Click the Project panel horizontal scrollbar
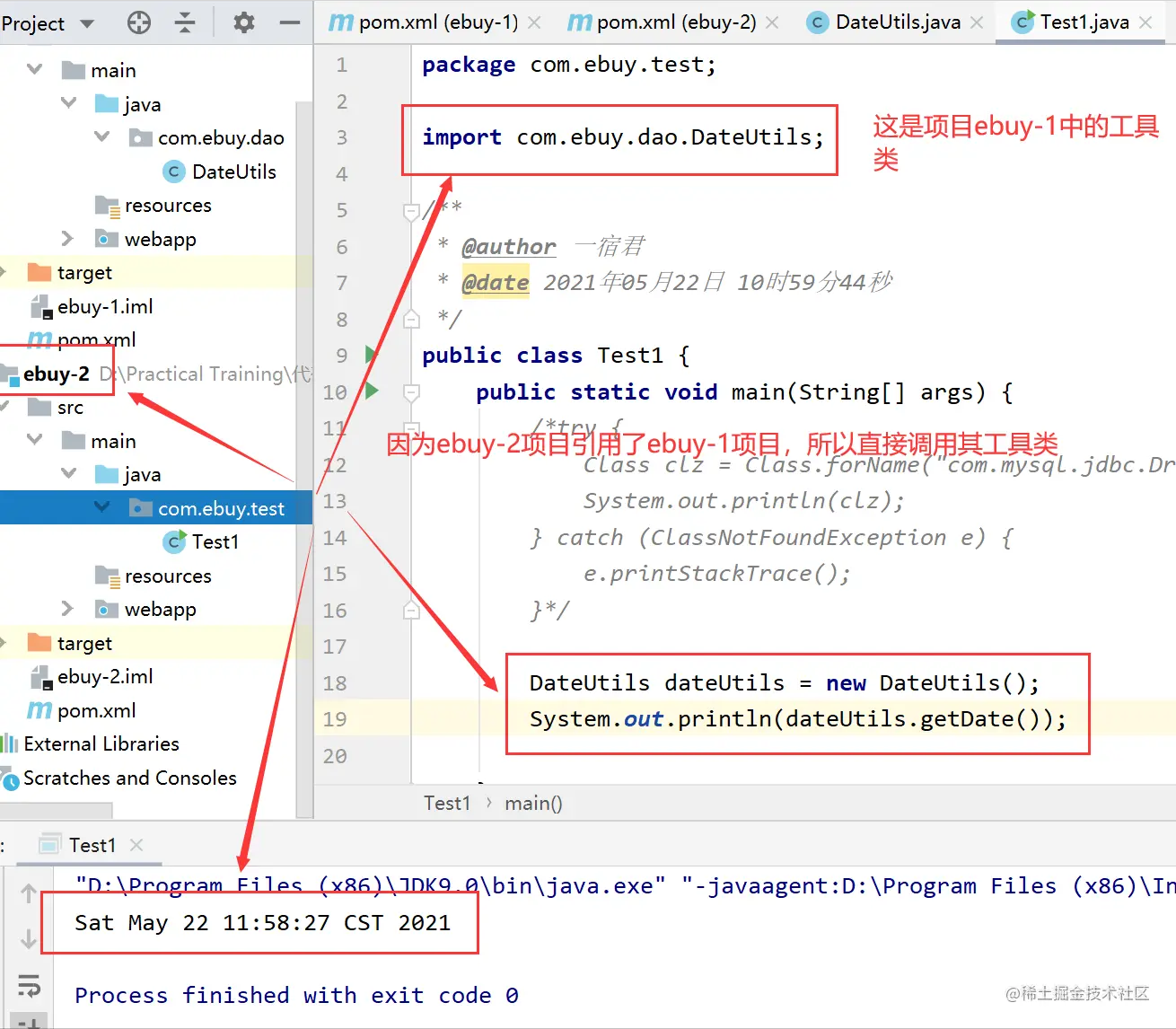The image size is (1176, 1029). tap(57, 810)
